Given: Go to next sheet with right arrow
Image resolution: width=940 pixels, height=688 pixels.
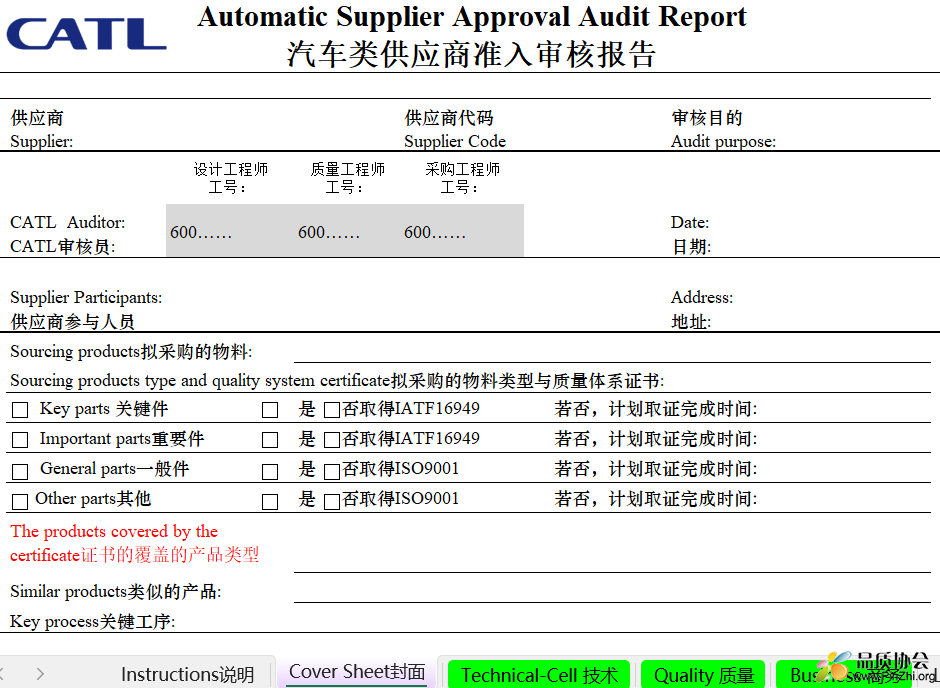Looking at the screenshot, I should coord(40,674).
